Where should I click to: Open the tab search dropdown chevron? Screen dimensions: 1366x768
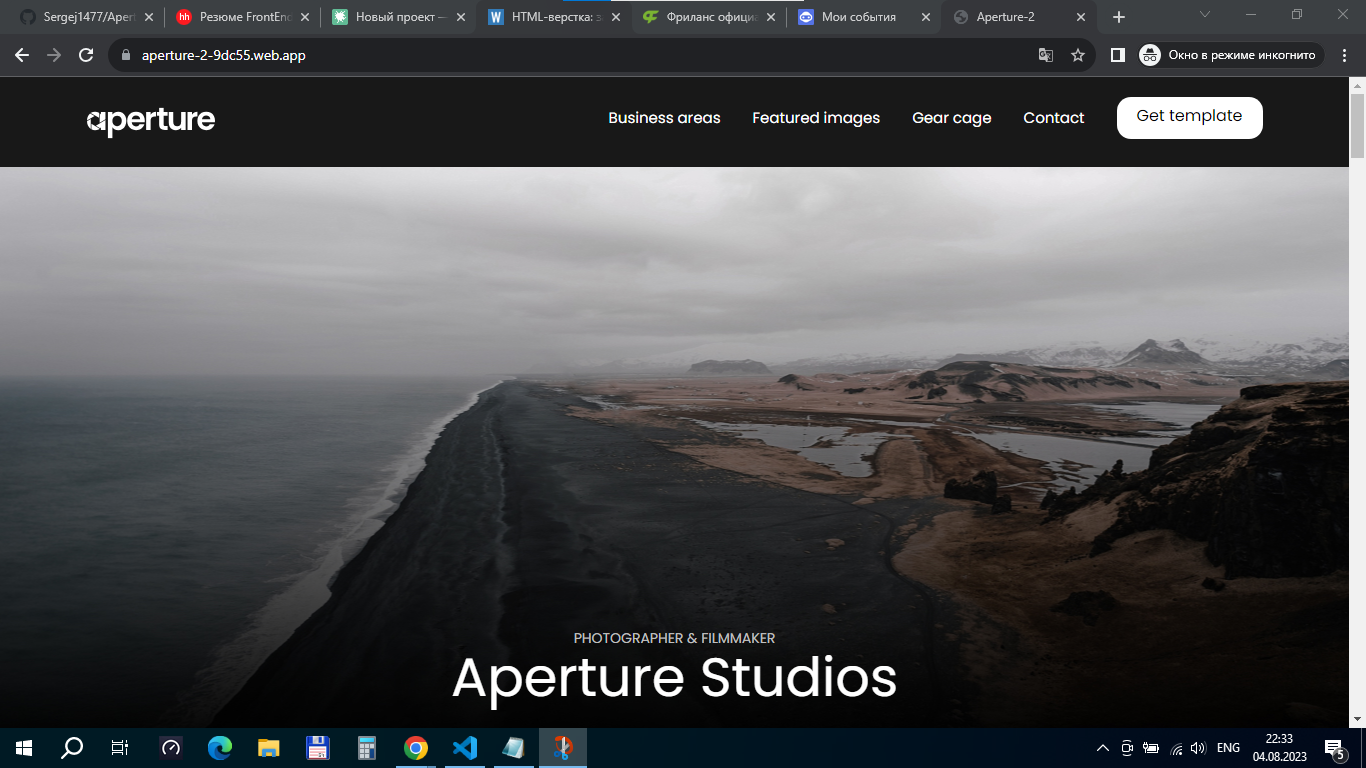click(x=1205, y=15)
